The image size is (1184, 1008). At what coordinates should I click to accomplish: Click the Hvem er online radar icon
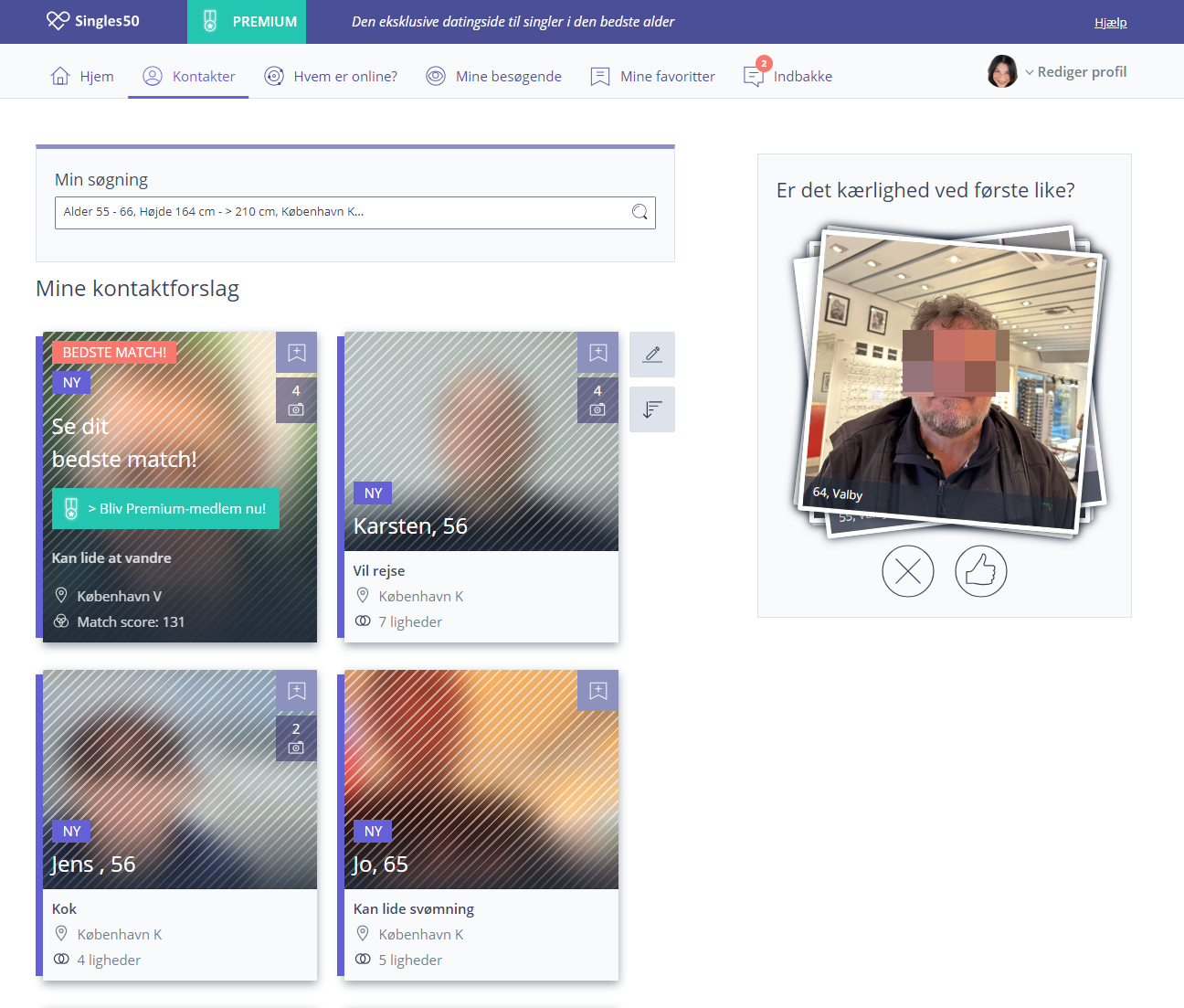274,76
